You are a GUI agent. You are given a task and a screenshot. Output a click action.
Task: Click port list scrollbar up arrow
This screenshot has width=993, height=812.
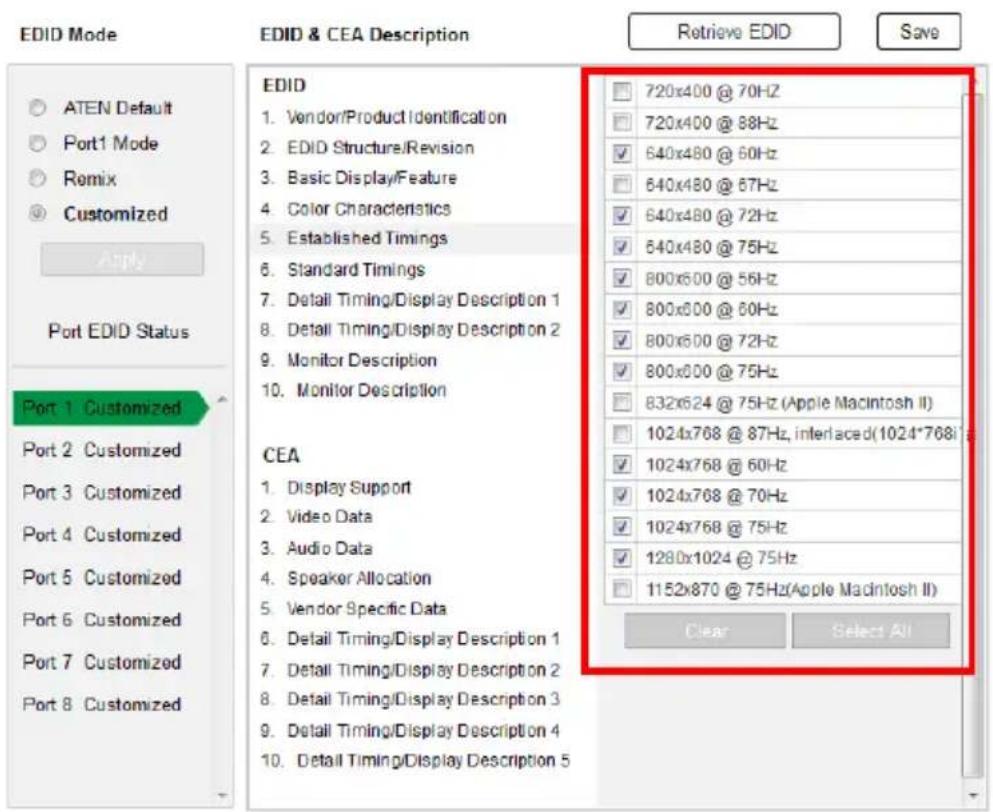222,400
